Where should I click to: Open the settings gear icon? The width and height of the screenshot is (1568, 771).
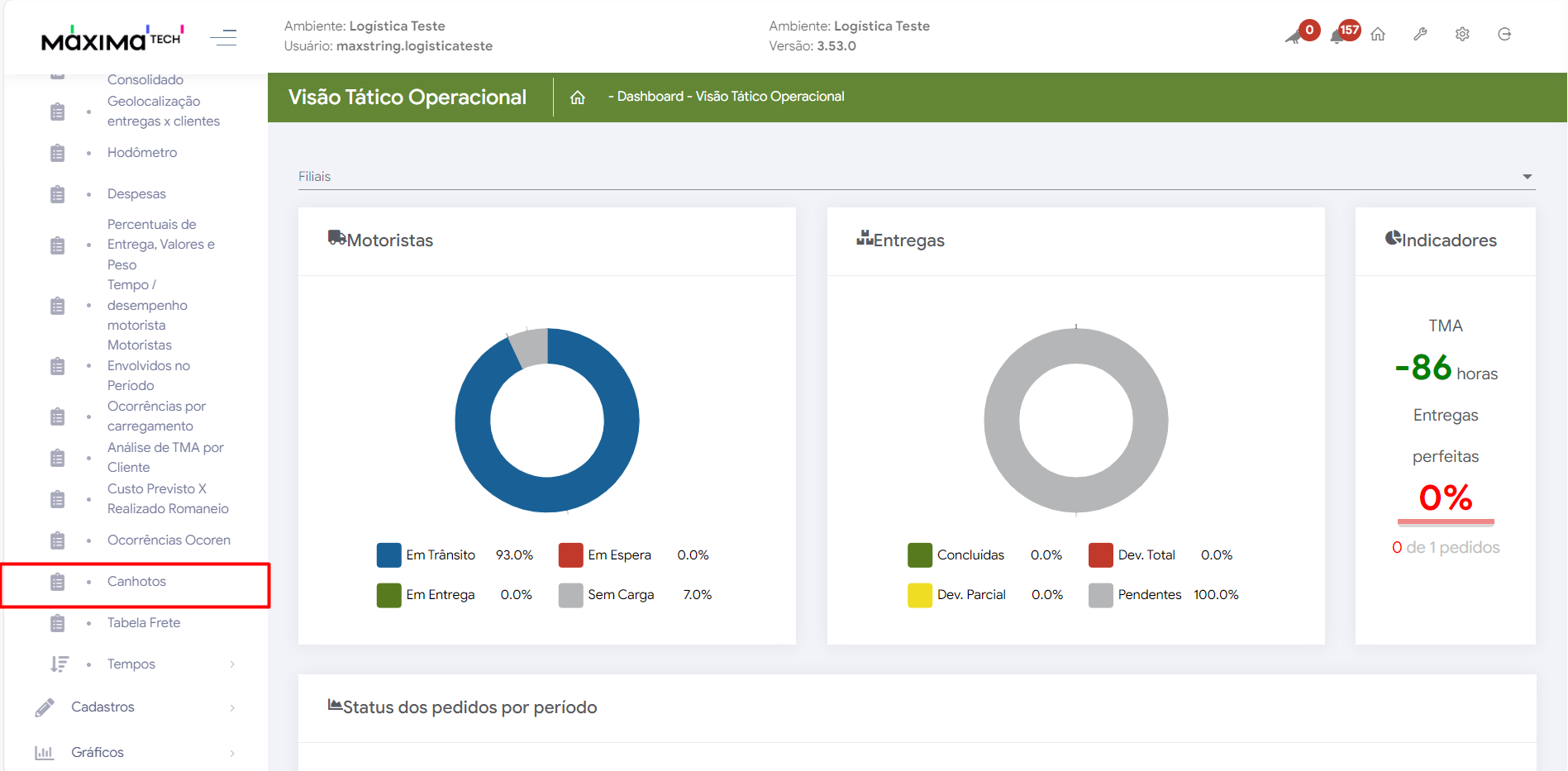[x=1462, y=35]
